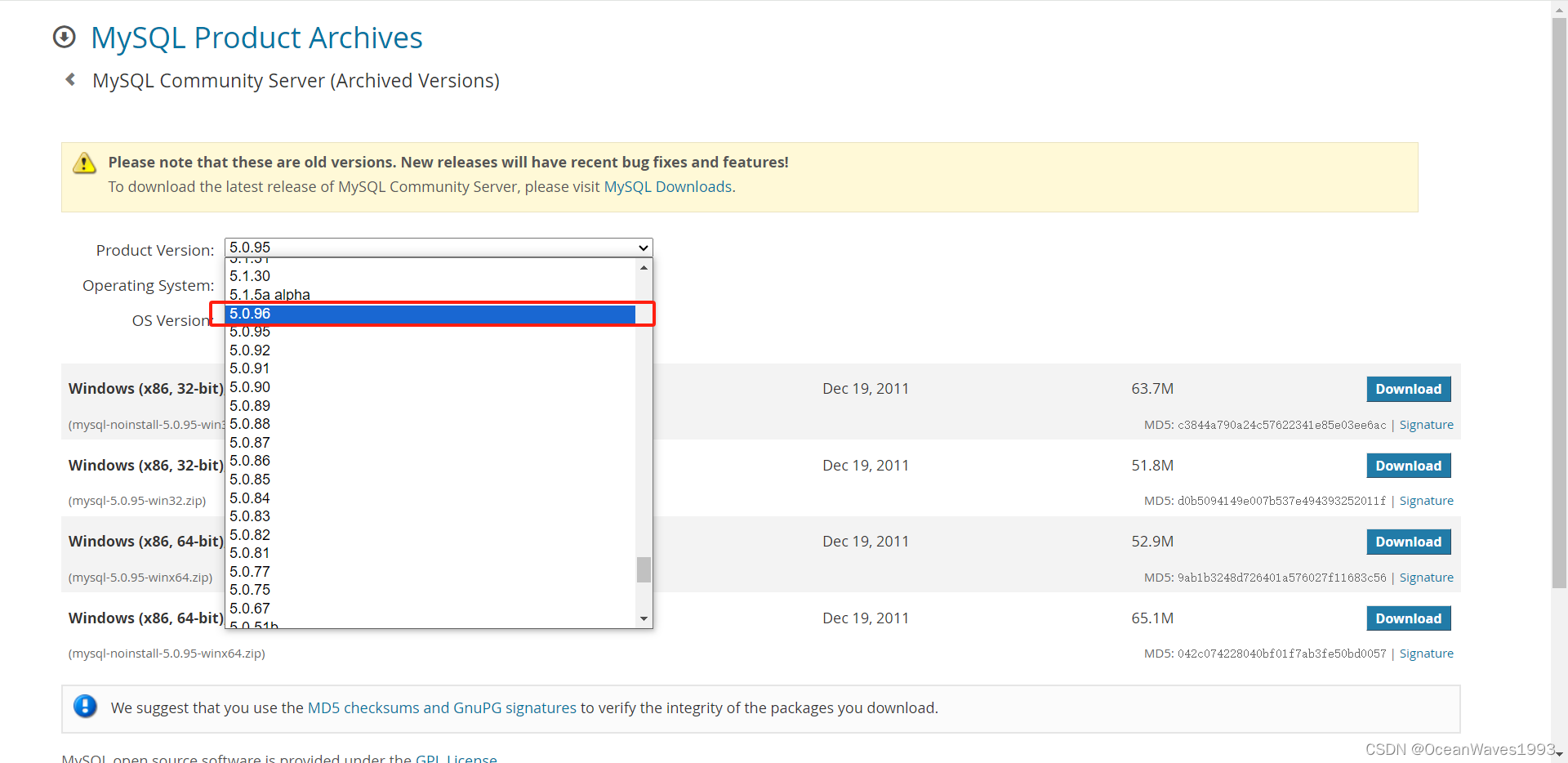The image size is (1568, 763).
Task: Select version 5.0.89 in the list
Action: [x=430, y=406]
